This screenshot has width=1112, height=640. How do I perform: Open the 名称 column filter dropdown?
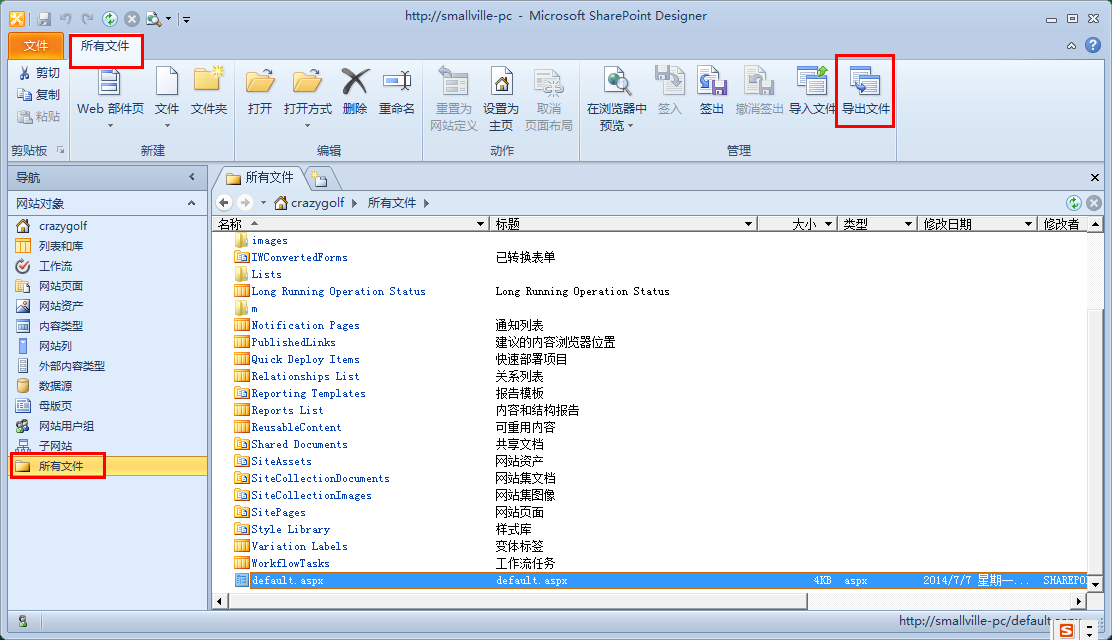click(x=480, y=224)
